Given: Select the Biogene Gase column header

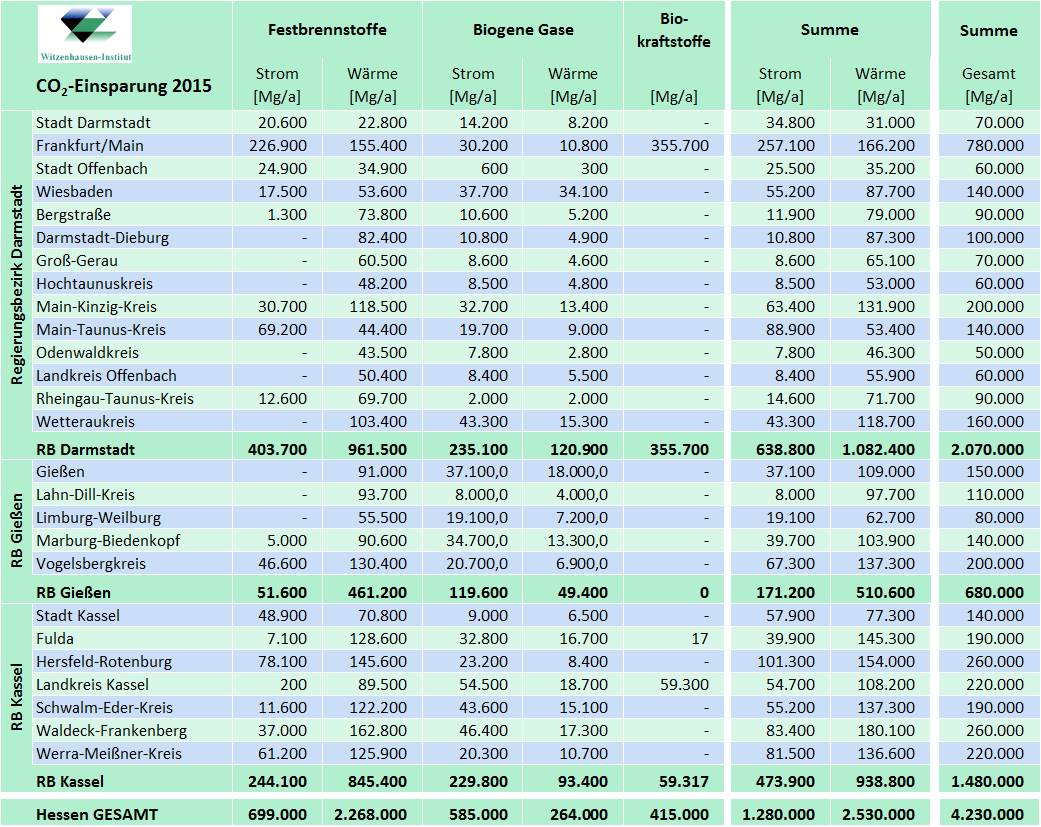Looking at the screenshot, I should pos(523,30).
